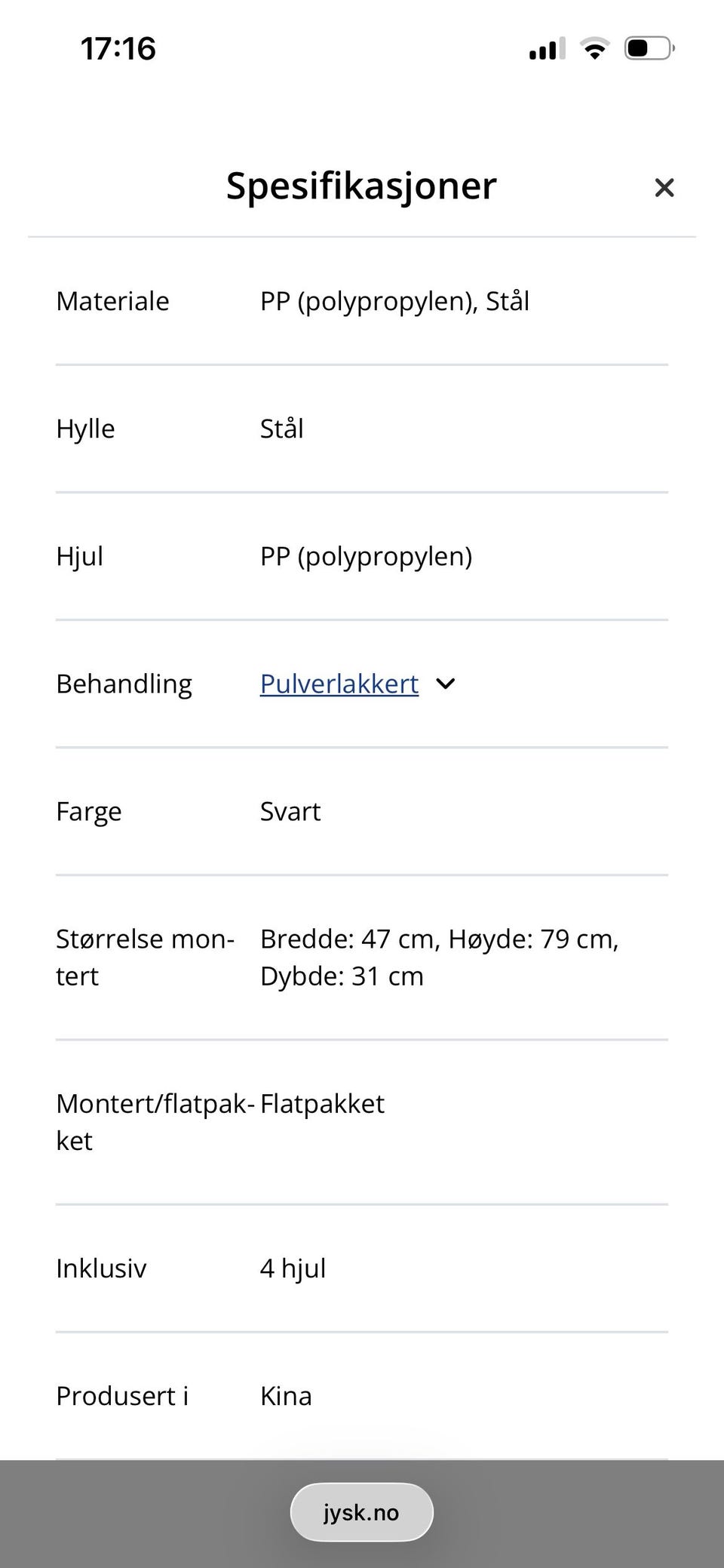
Task: Open the Pulverlakkert link
Action: tap(339, 684)
